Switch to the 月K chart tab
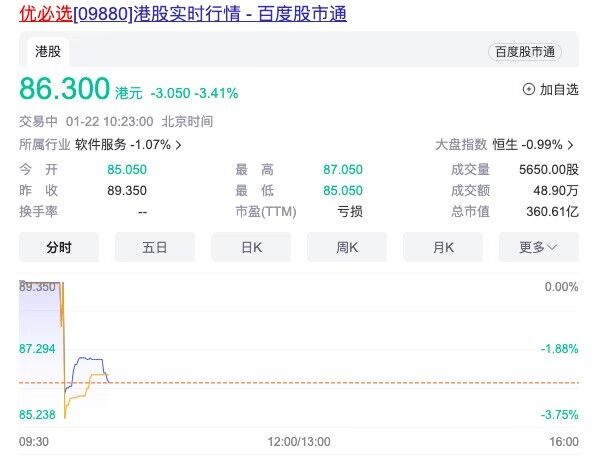The width and height of the screenshot is (593, 456). (x=443, y=247)
